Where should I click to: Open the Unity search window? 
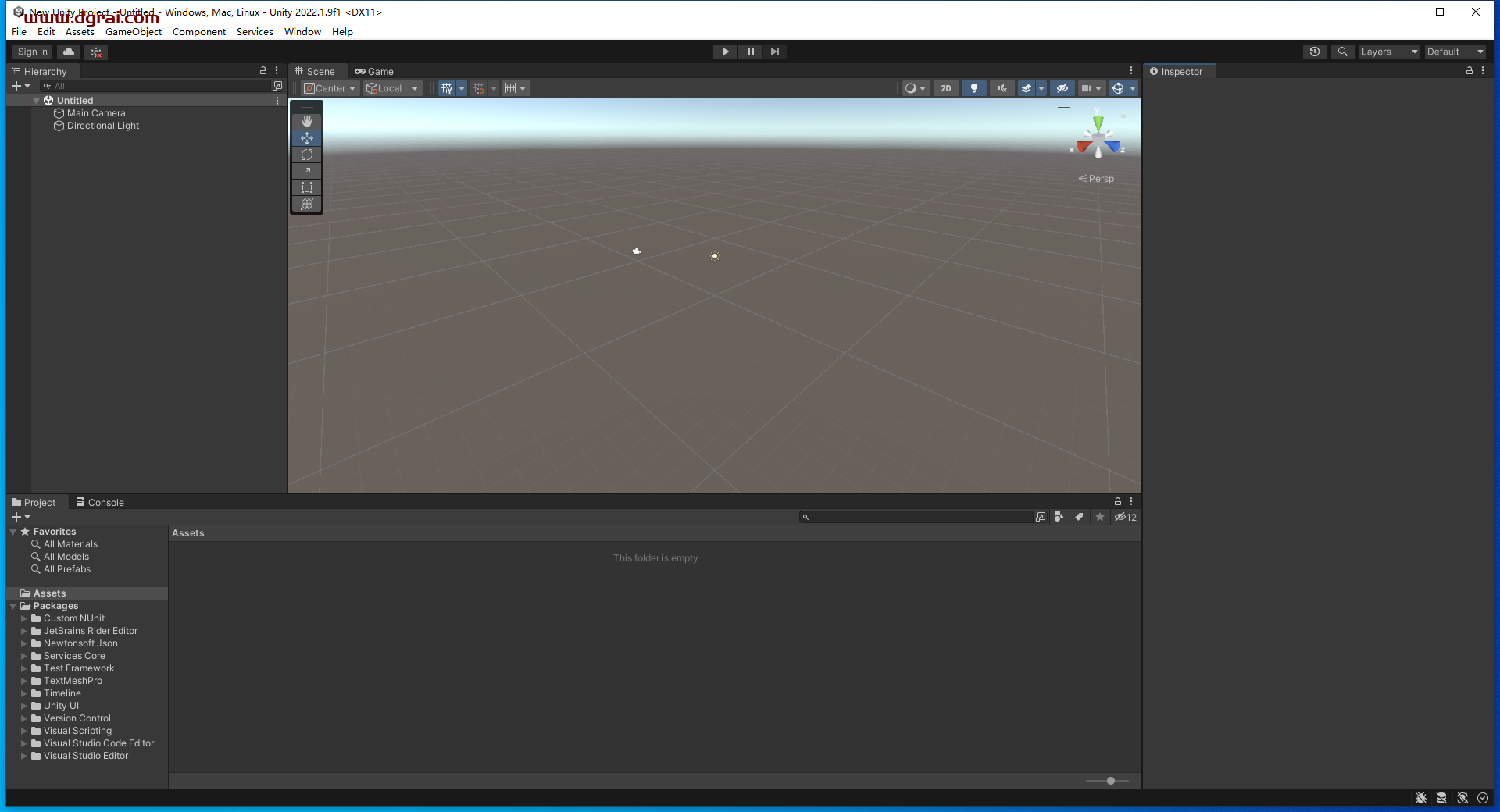(1343, 52)
